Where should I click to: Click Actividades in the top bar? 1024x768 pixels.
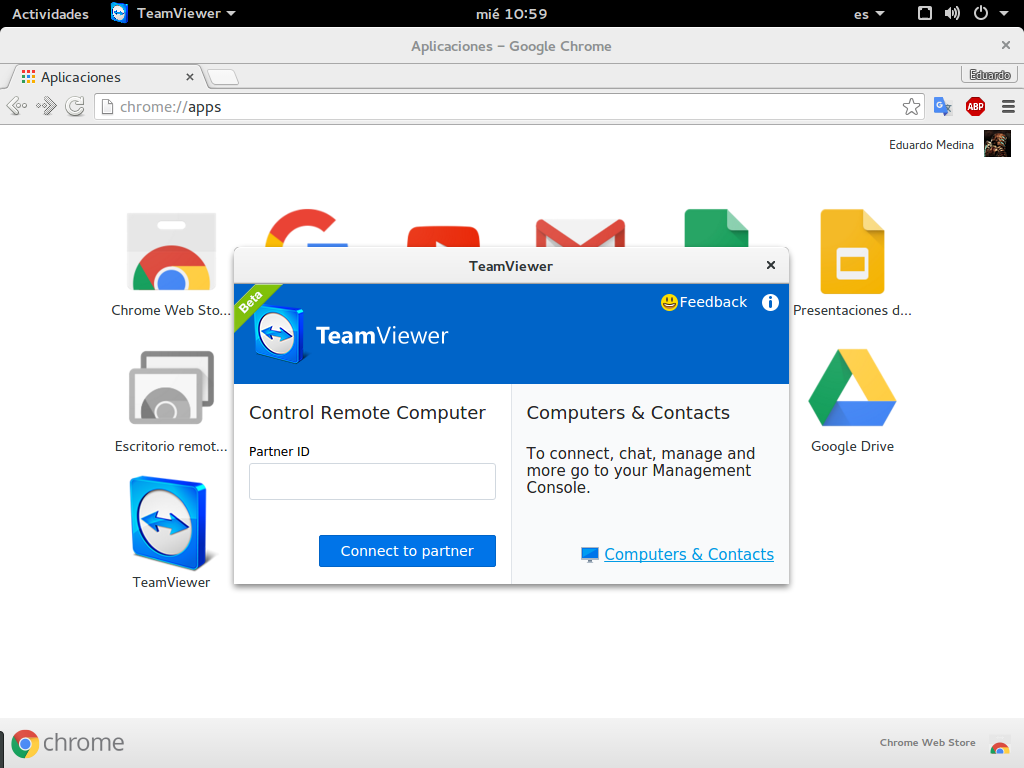coord(50,14)
